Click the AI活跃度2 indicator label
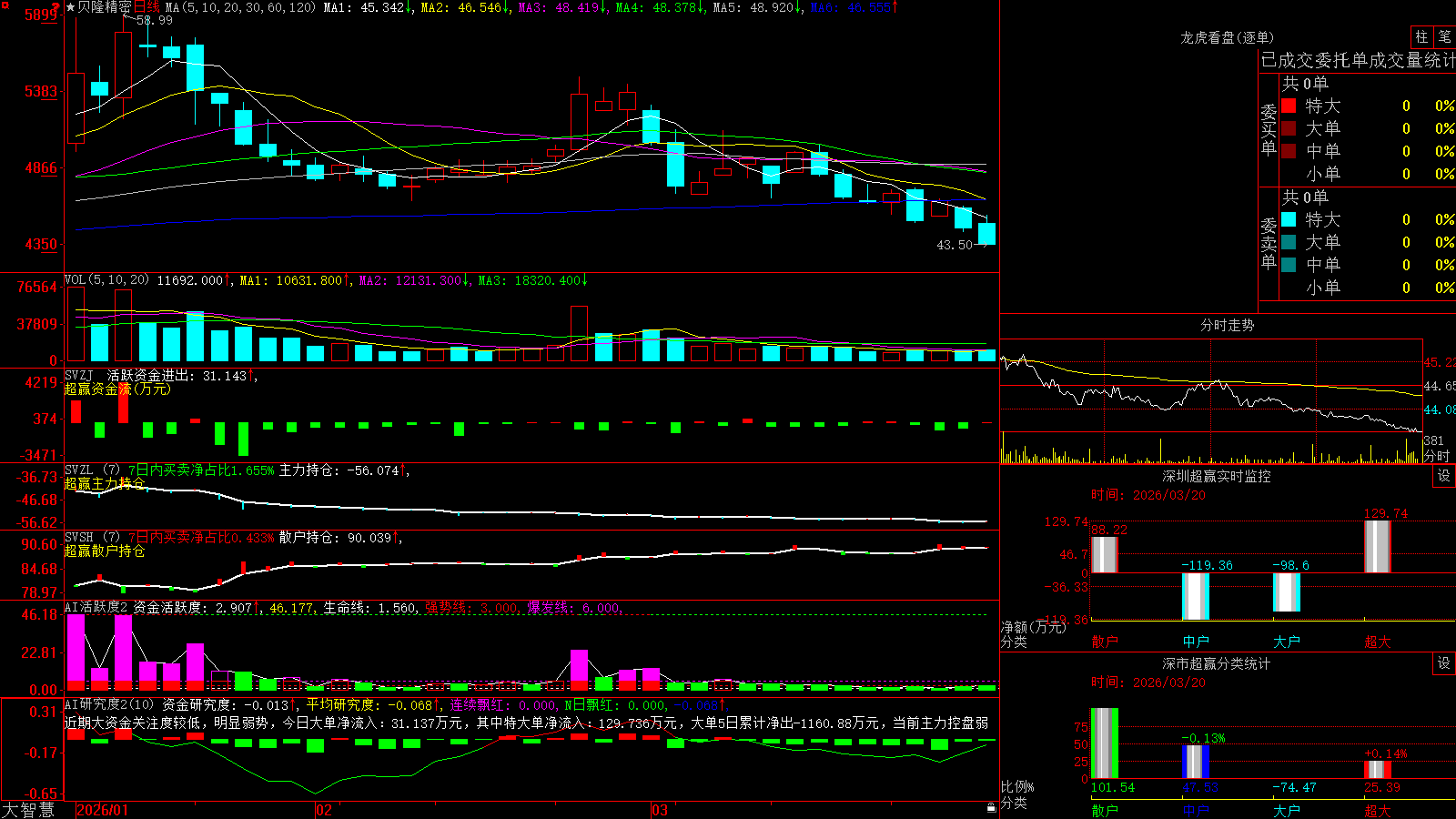Image resolution: width=1456 pixels, height=819 pixels. [96, 608]
